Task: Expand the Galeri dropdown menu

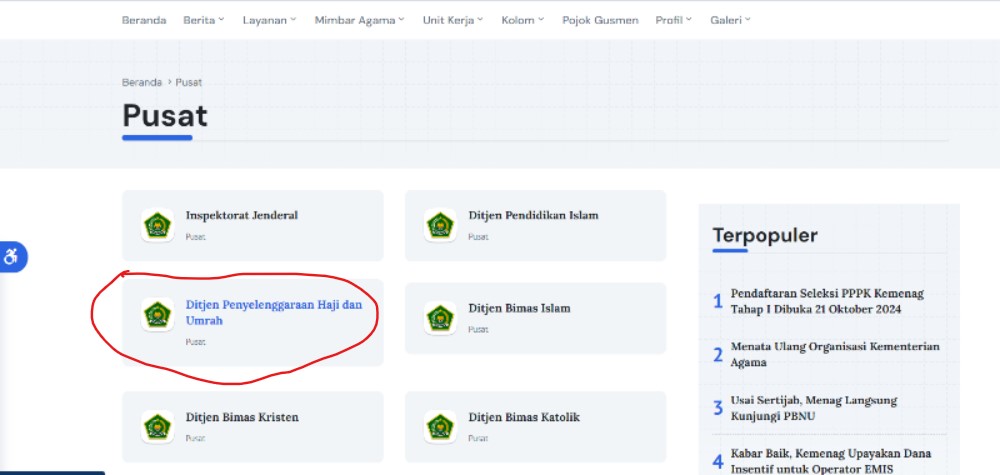Action: (730, 20)
